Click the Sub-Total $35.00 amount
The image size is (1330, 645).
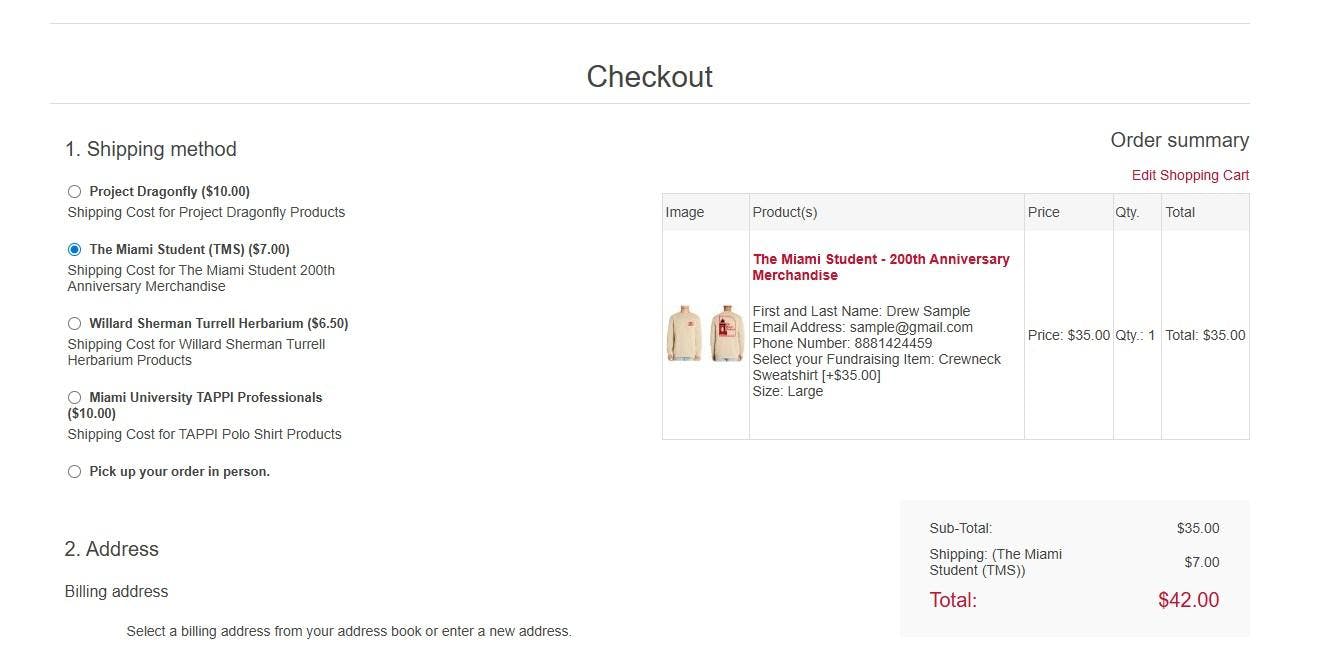coord(1197,528)
